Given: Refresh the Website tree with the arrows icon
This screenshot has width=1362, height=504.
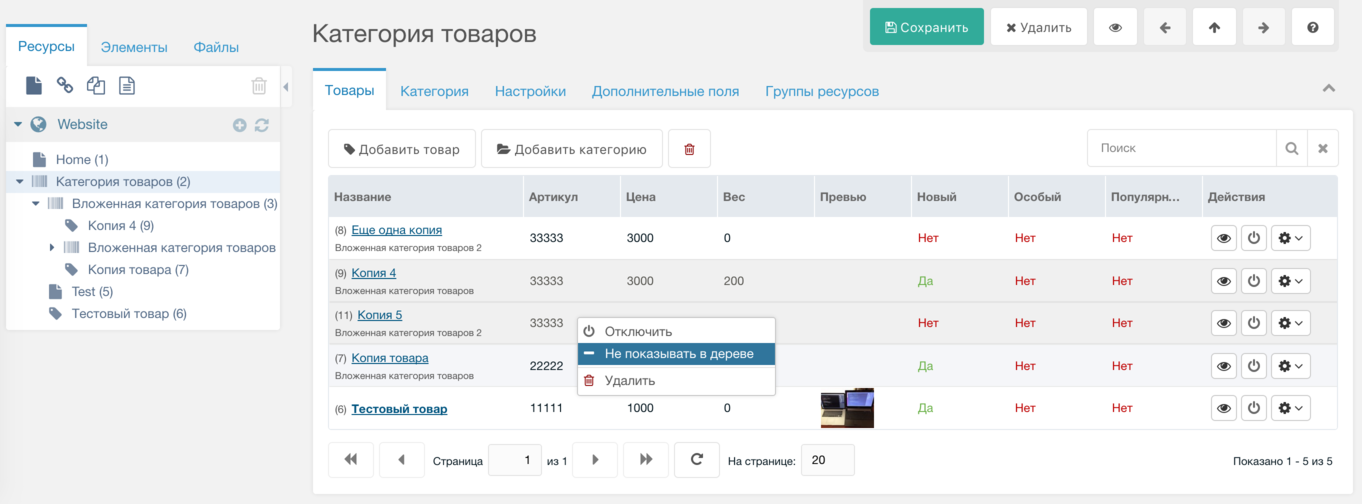Looking at the screenshot, I should [x=262, y=125].
